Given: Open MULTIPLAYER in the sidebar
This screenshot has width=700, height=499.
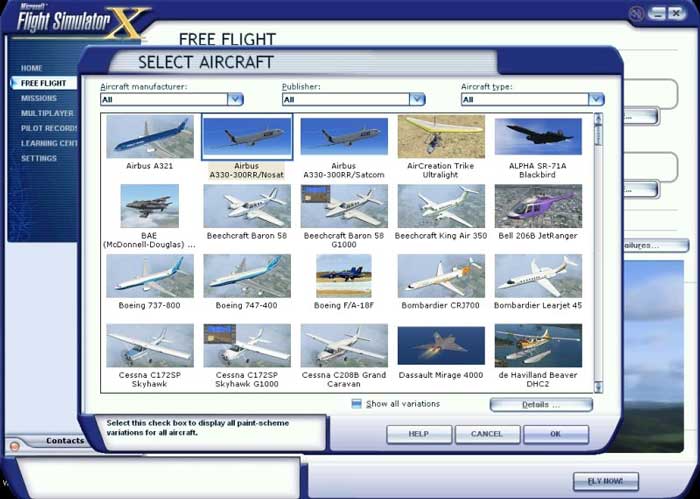Looking at the screenshot, I should tap(47, 113).
